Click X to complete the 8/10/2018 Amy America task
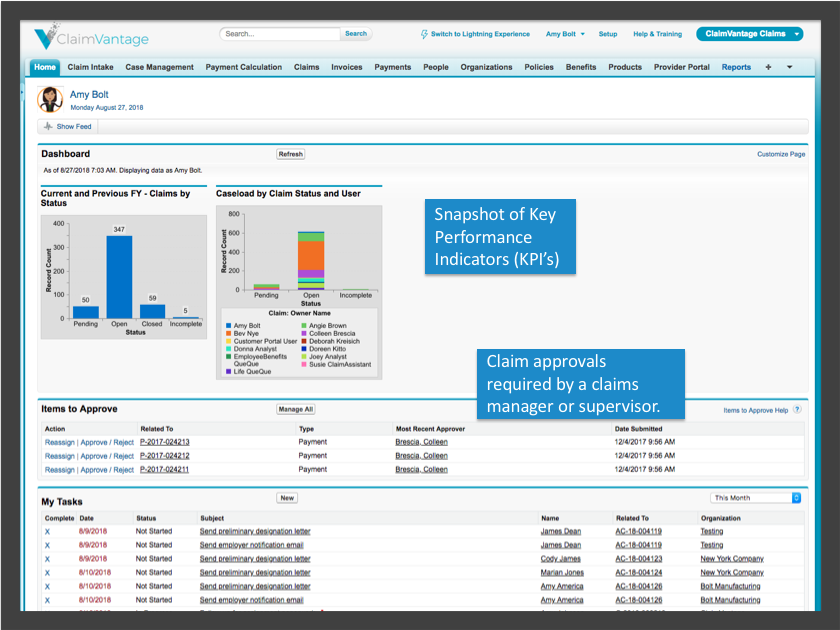This screenshot has width=840, height=630. pyautogui.click(x=47, y=586)
